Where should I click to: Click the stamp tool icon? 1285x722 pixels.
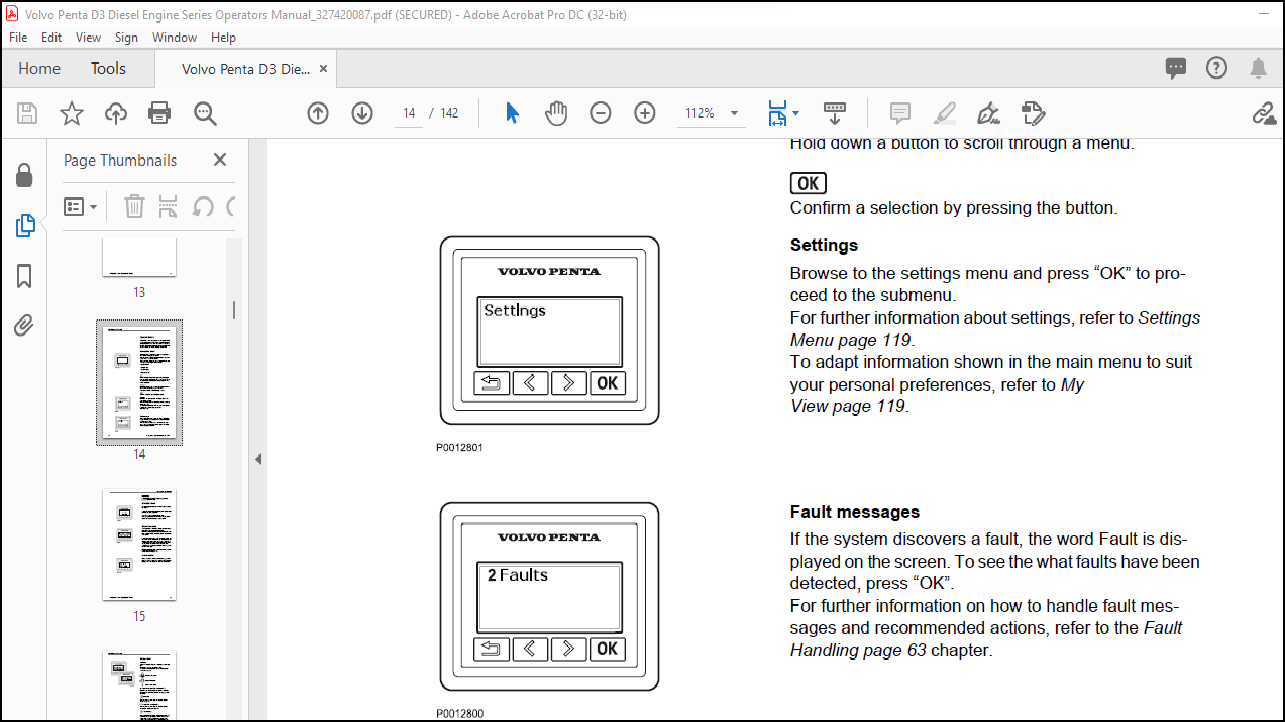1033,113
